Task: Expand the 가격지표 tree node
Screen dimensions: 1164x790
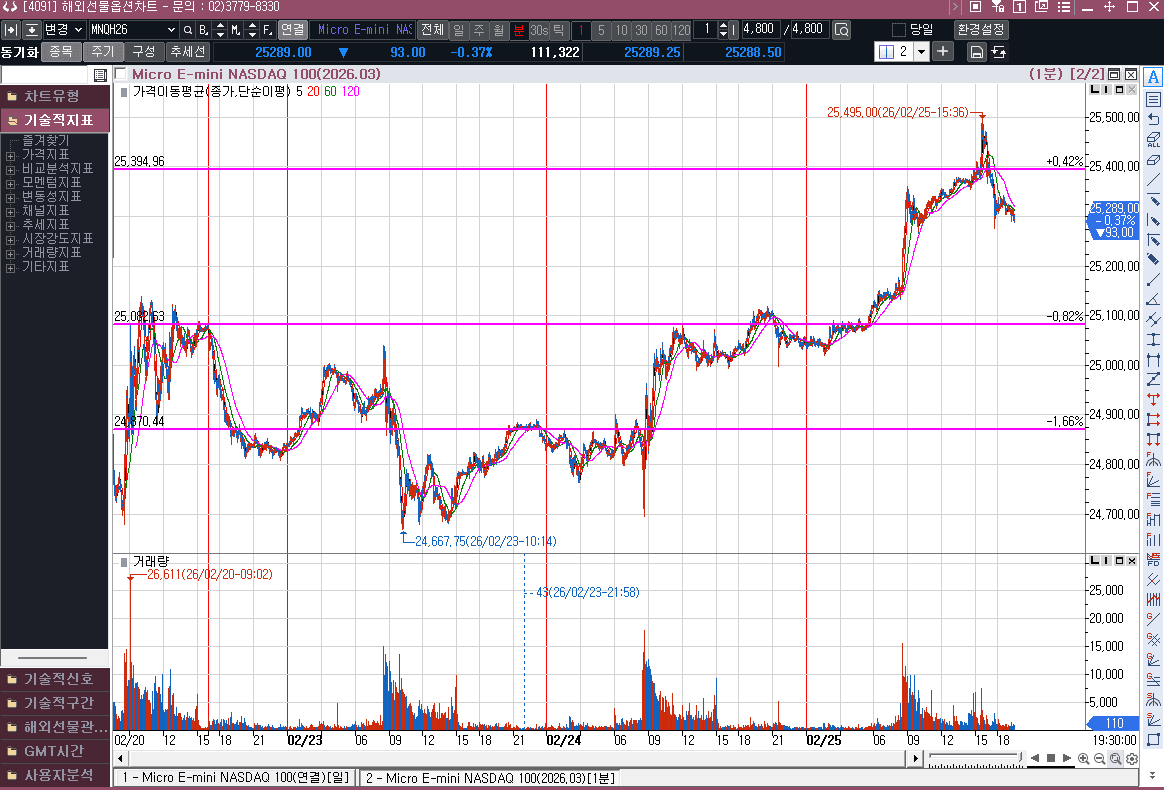Action: click(x=11, y=155)
